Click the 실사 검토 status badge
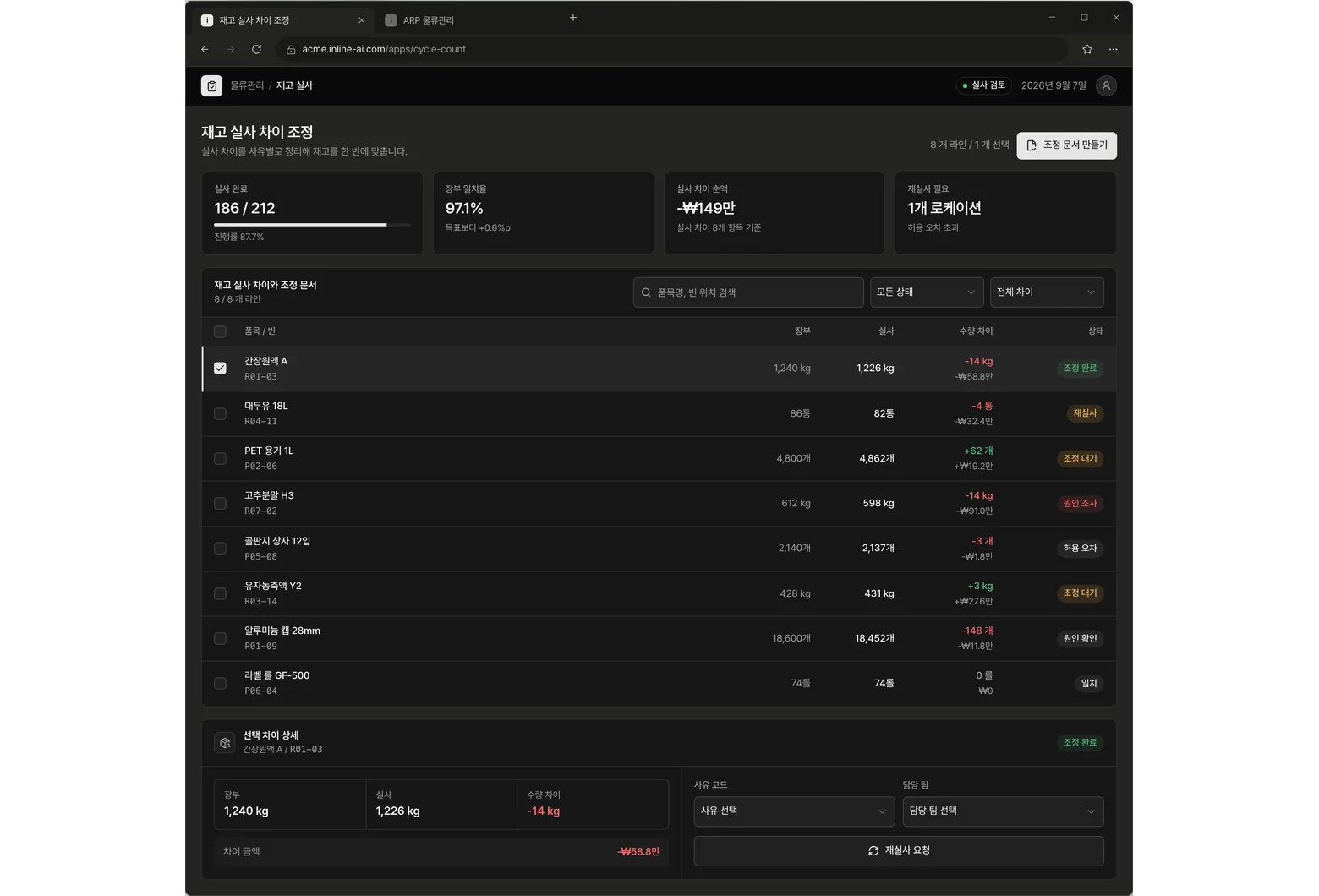Viewport: 1319px width, 896px height. (x=984, y=85)
